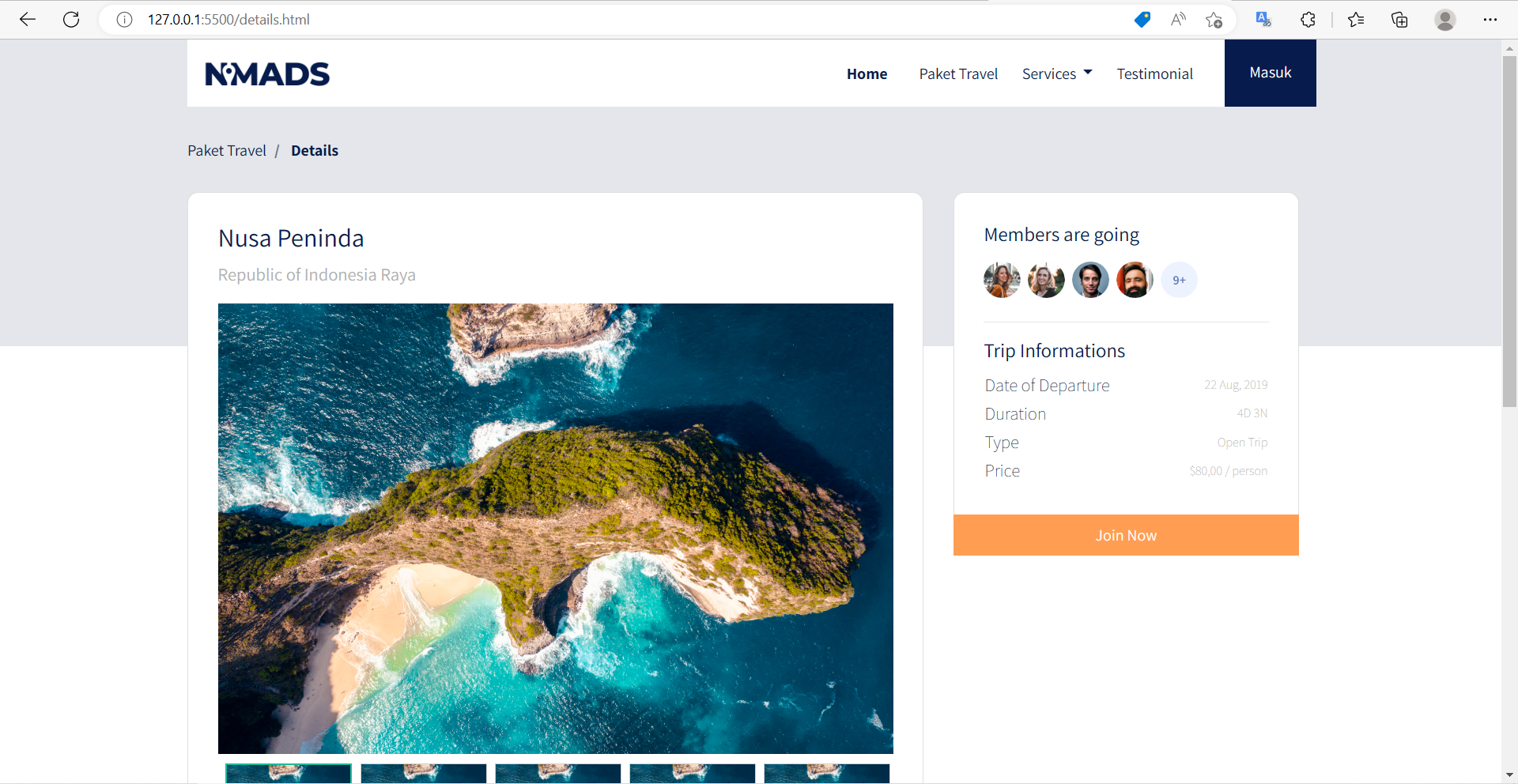Click the third member avatar with glasses
The width and height of the screenshot is (1518, 784).
(1090, 280)
